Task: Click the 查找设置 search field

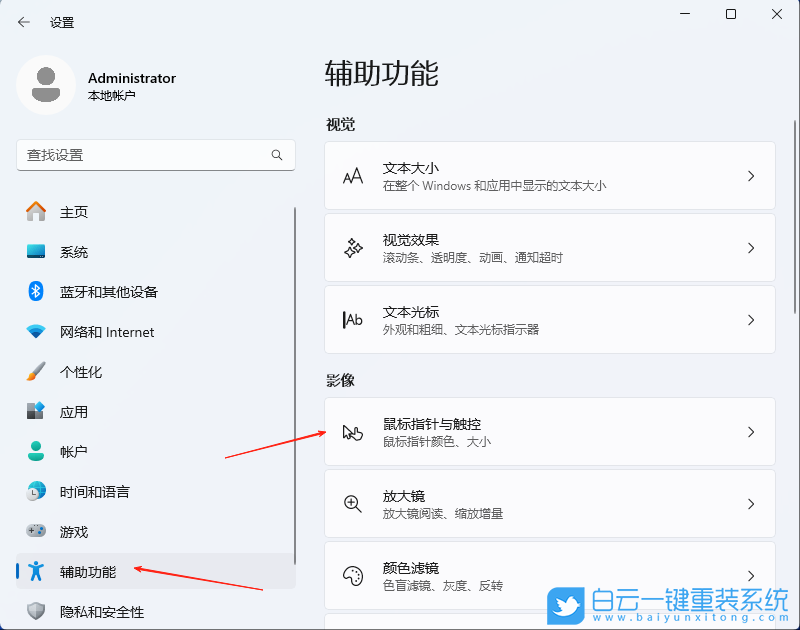Action: pos(156,155)
